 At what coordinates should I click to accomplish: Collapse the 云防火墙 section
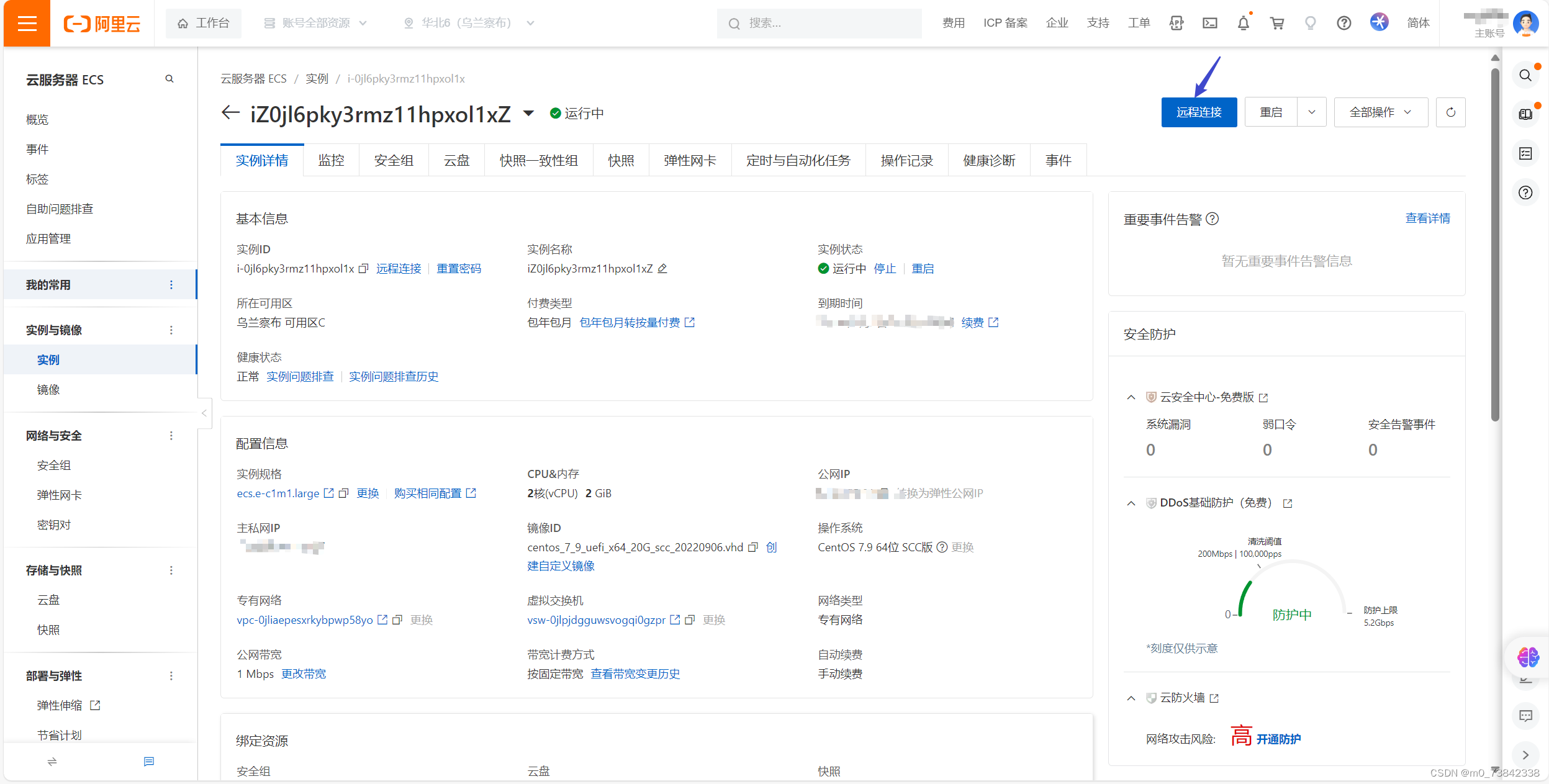pos(1131,698)
